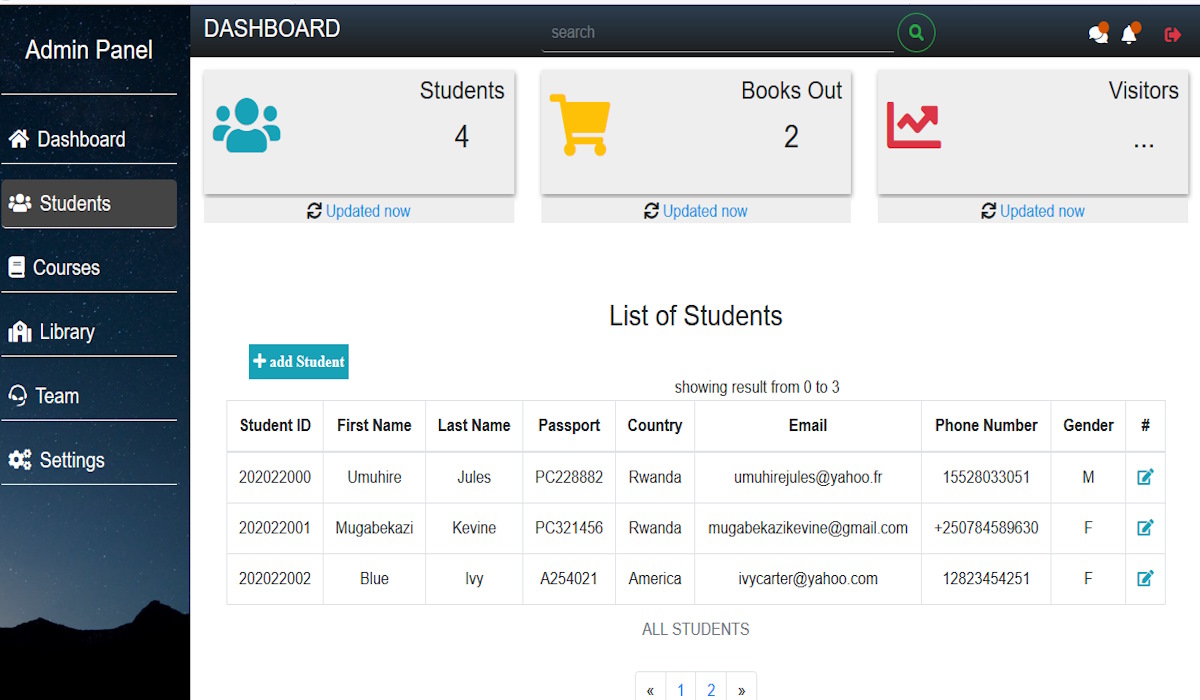
Task: Click the Students card people icon
Action: [246, 126]
